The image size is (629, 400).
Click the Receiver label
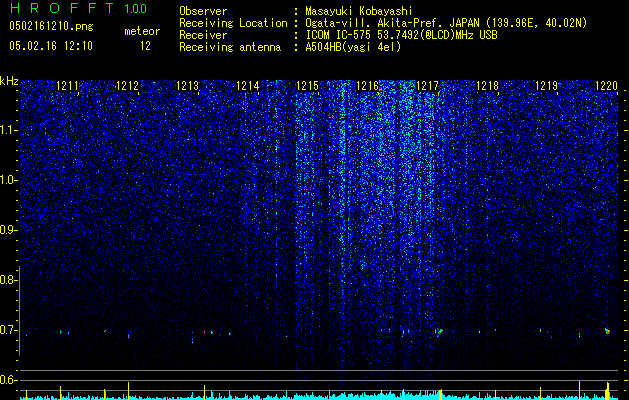tap(203, 35)
